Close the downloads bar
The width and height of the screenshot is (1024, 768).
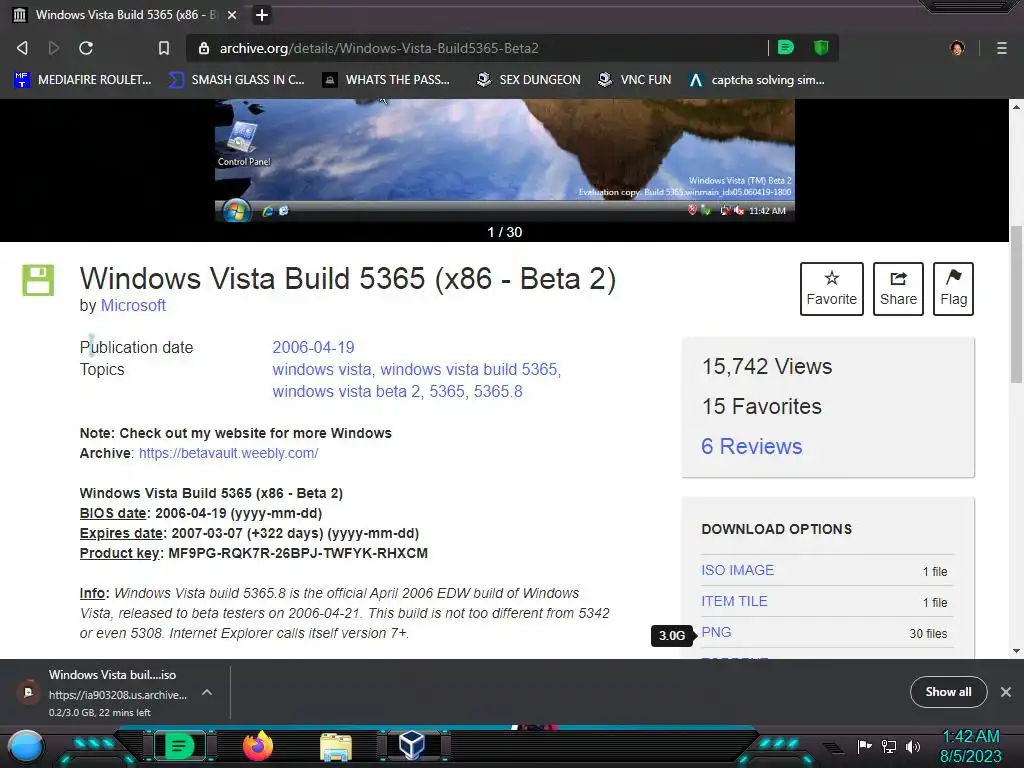point(1006,692)
